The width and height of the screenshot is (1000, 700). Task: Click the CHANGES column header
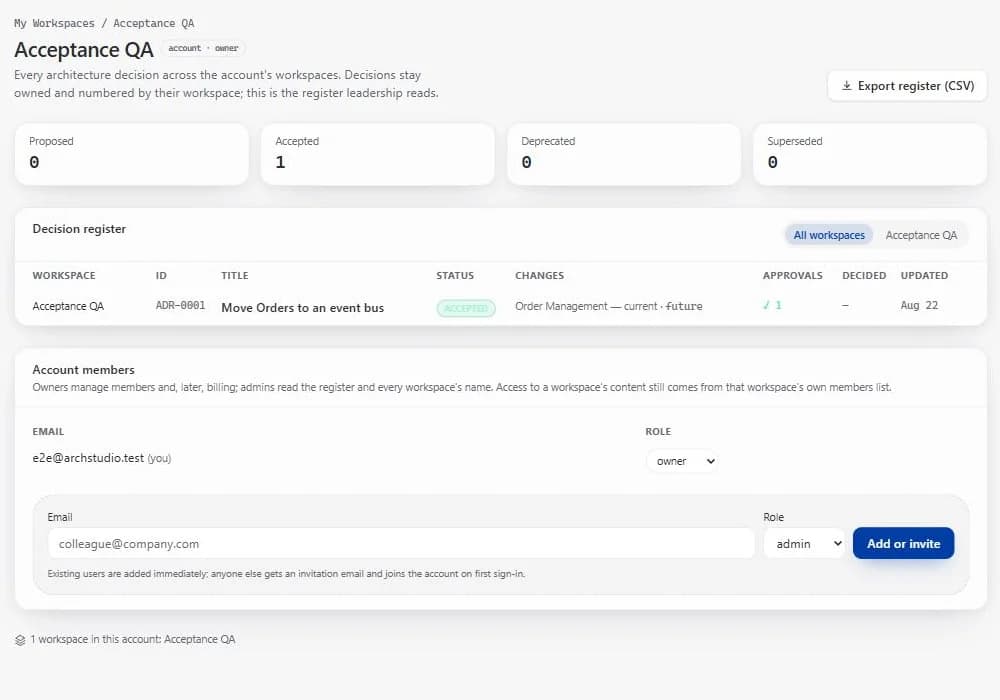pos(540,275)
